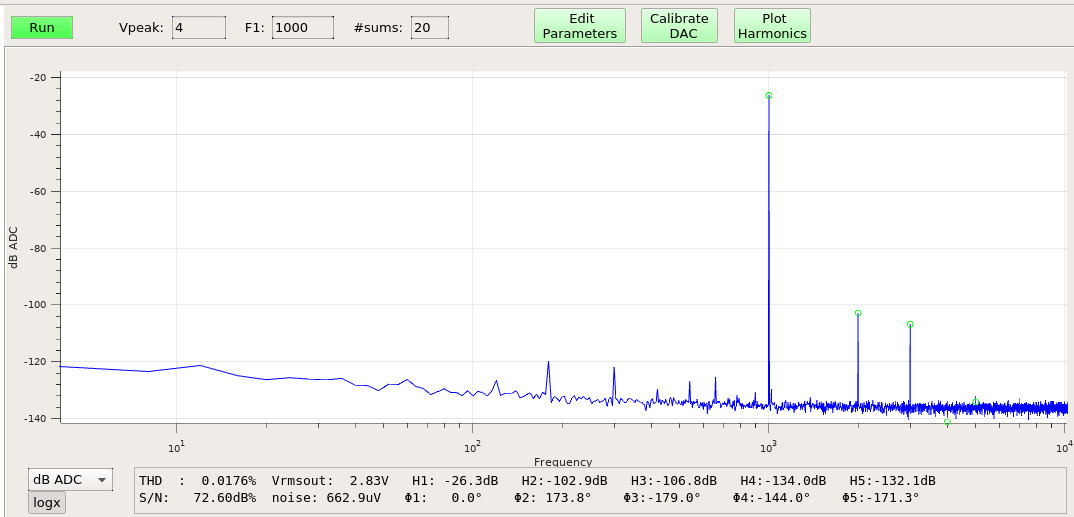The height and width of the screenshot is (517, 1074).
Task: Click the Vrmsout 2.83V readout
Action: 330,481
